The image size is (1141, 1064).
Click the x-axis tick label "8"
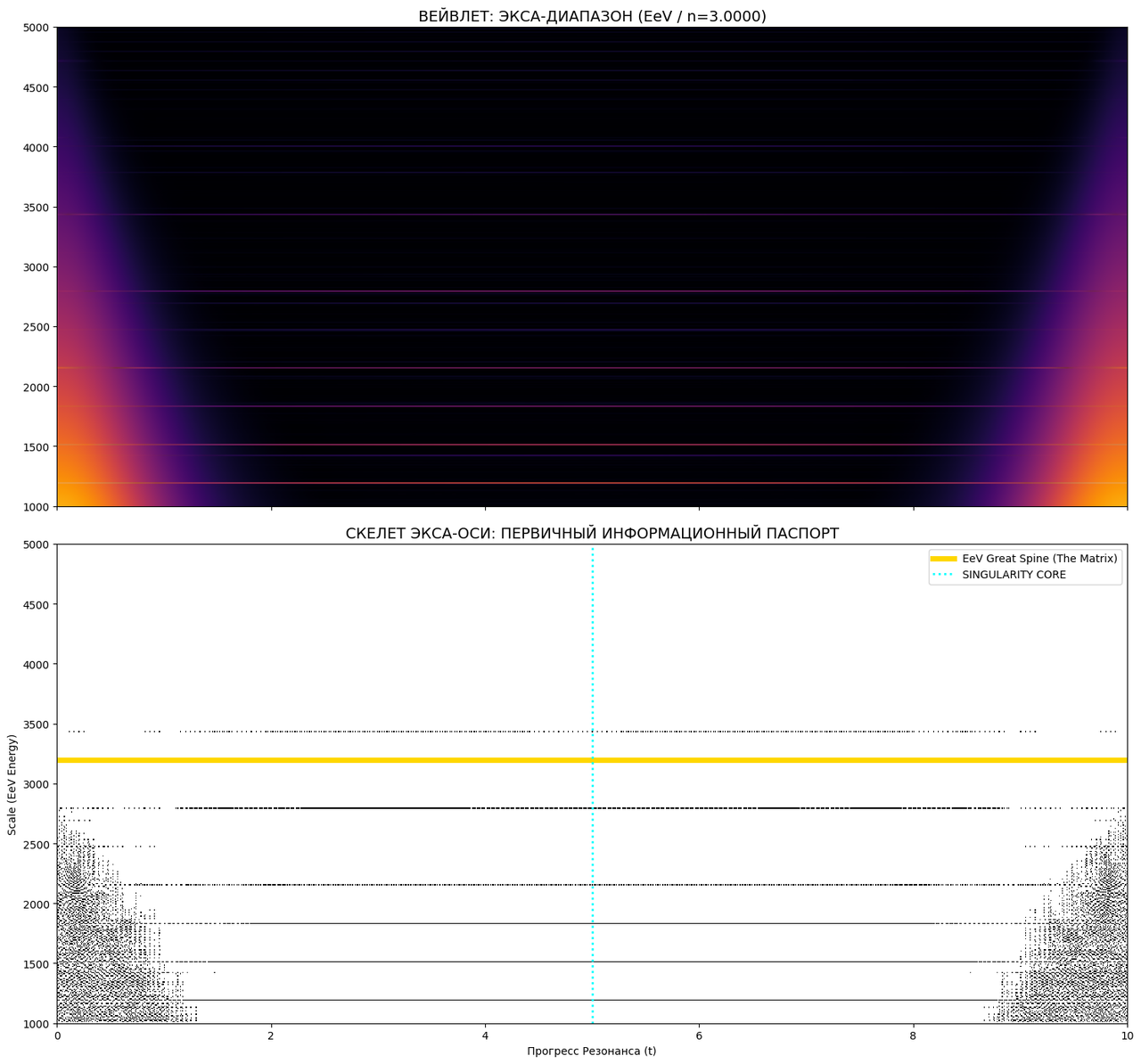click(913, 1036)
